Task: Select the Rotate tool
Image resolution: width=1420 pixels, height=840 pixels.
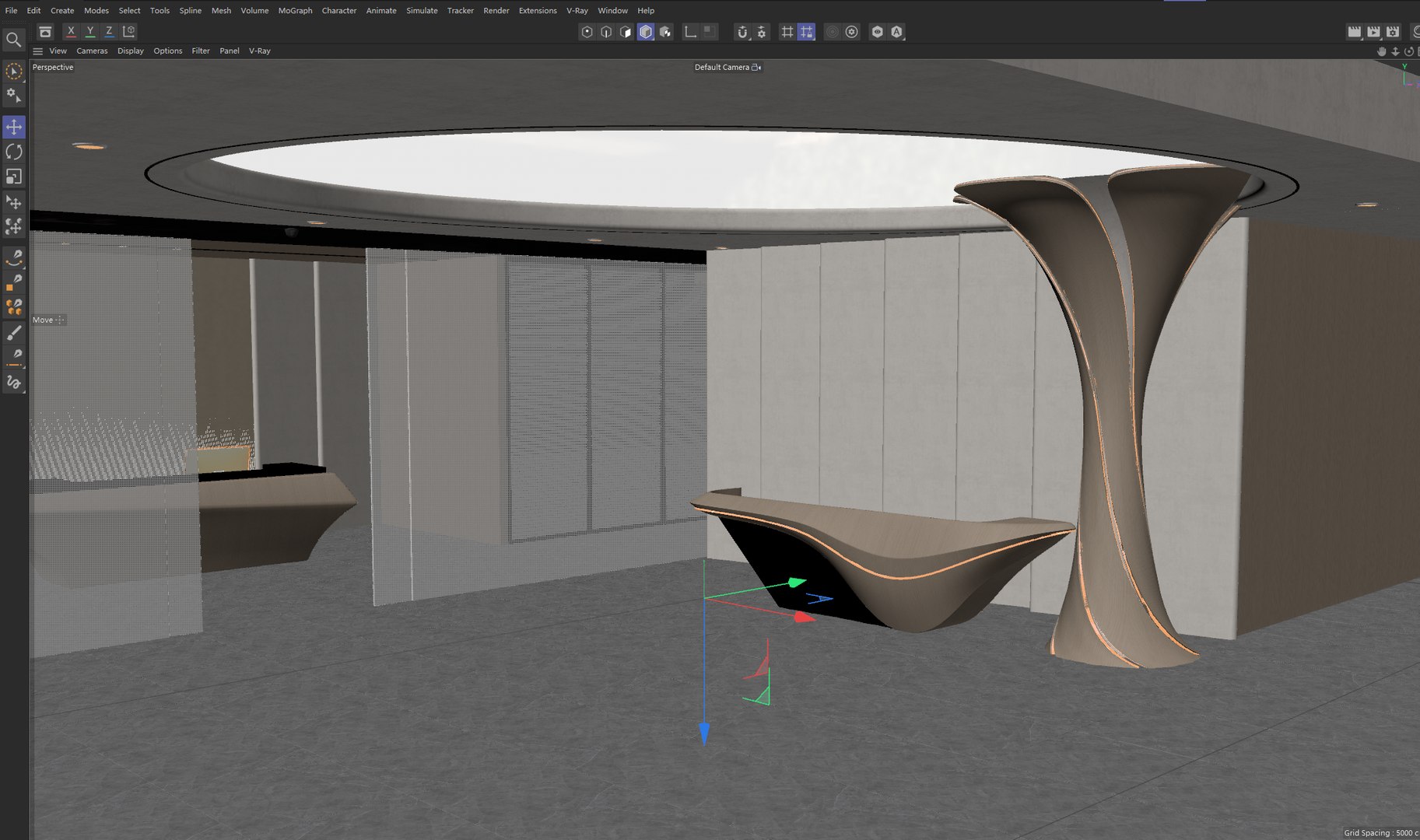Action: [14, 152]
